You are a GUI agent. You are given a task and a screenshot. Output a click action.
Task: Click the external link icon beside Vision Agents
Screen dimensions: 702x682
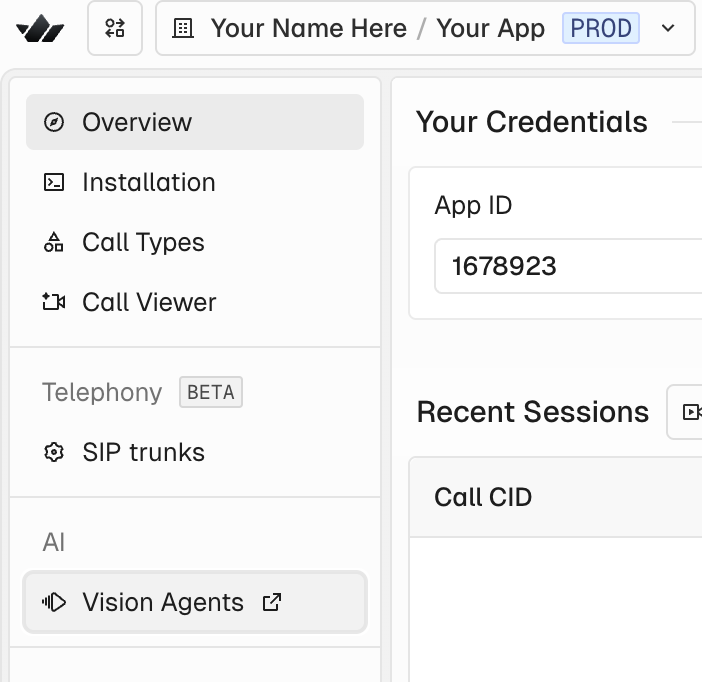(x=272, y=602)
